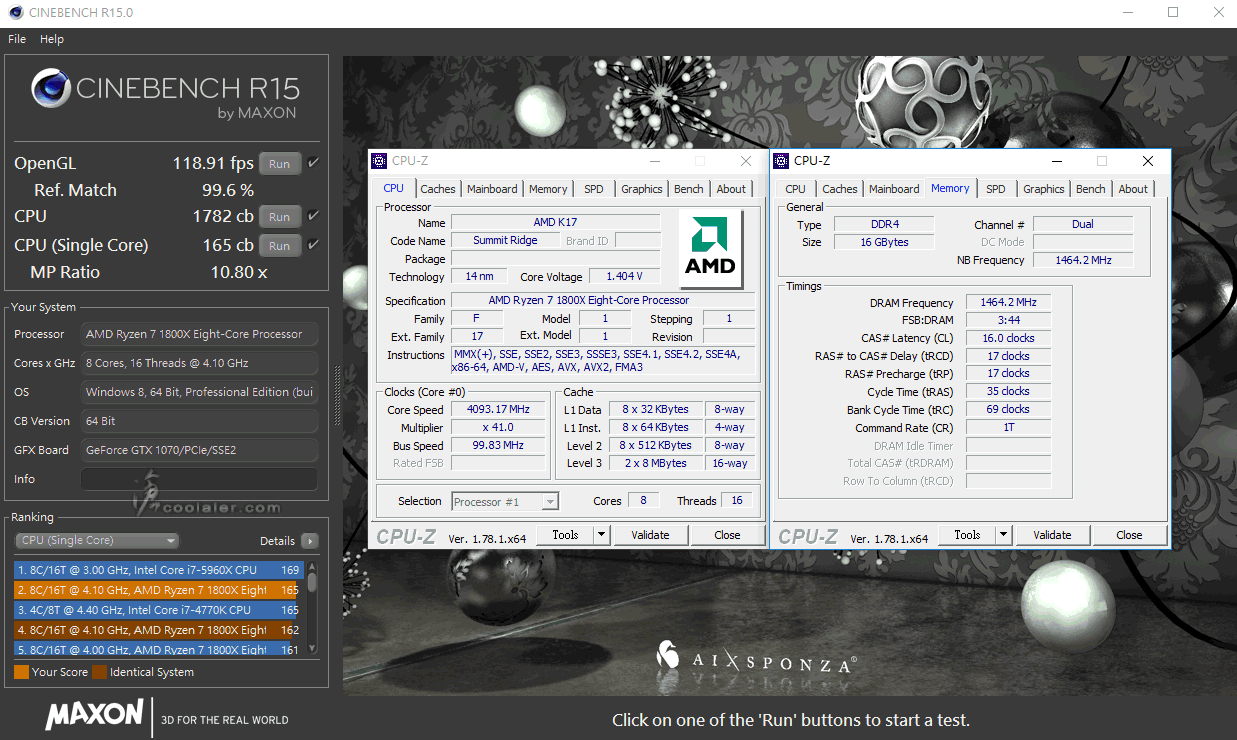
Task: Select ranking row 1, Intel Core i7-5960X
Action: [159, 570]
